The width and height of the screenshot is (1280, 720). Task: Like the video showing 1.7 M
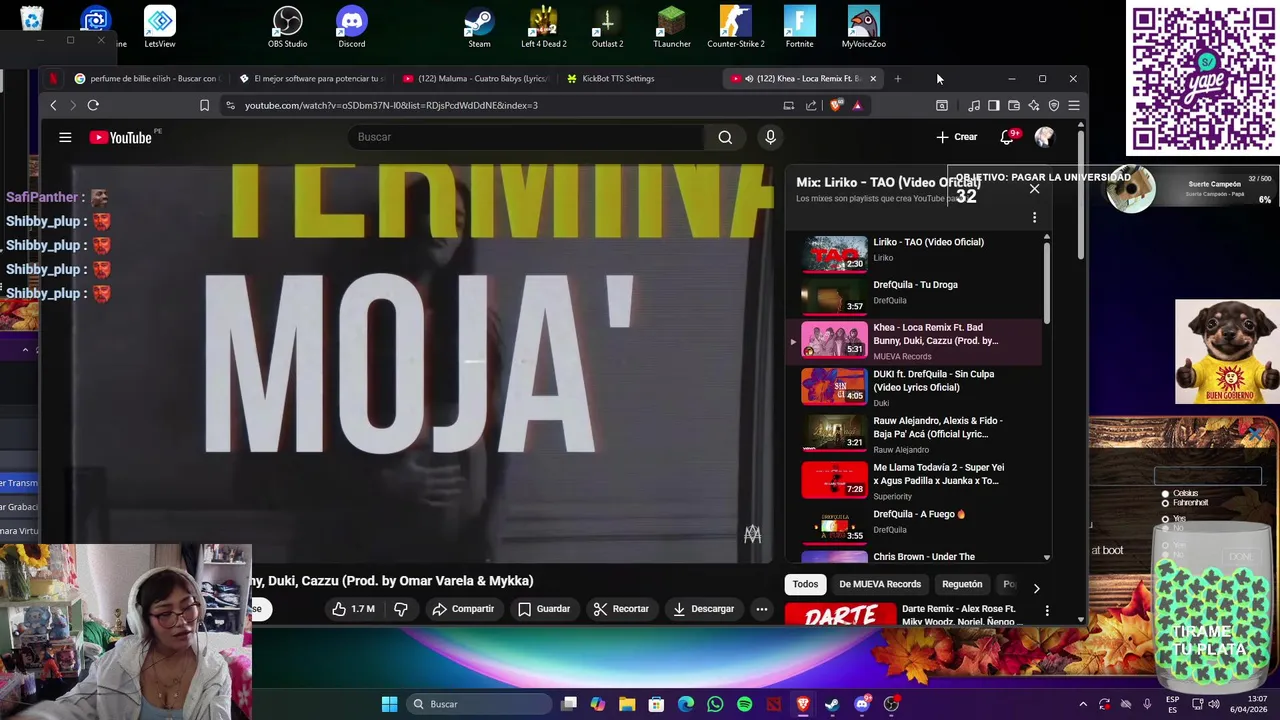click(354, 609)
